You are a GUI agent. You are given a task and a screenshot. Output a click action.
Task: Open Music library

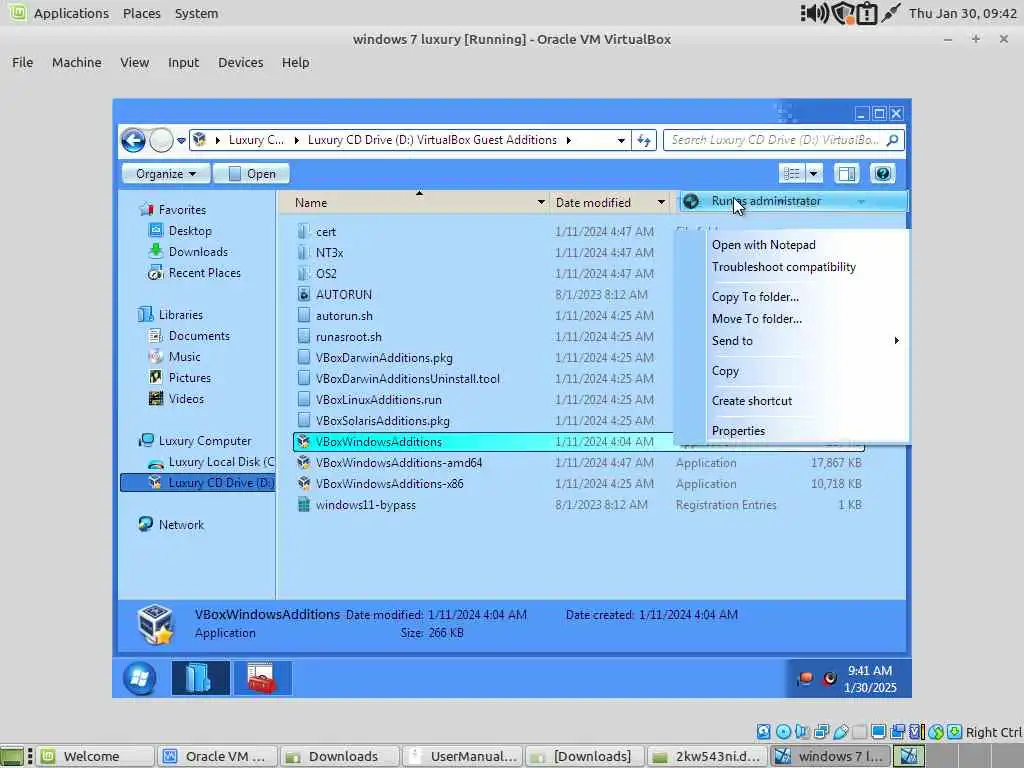click(184, 357)
